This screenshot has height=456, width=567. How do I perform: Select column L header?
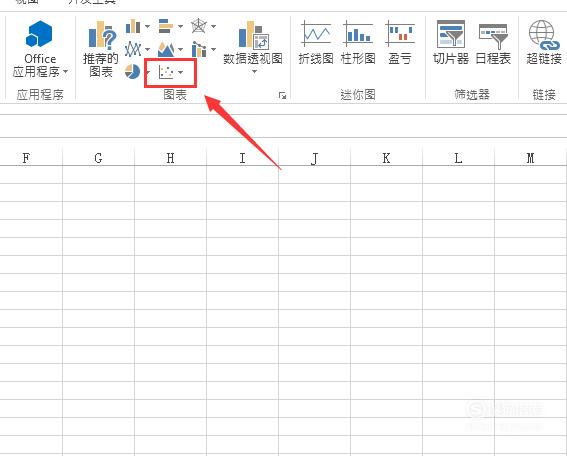tap(458, 158)
